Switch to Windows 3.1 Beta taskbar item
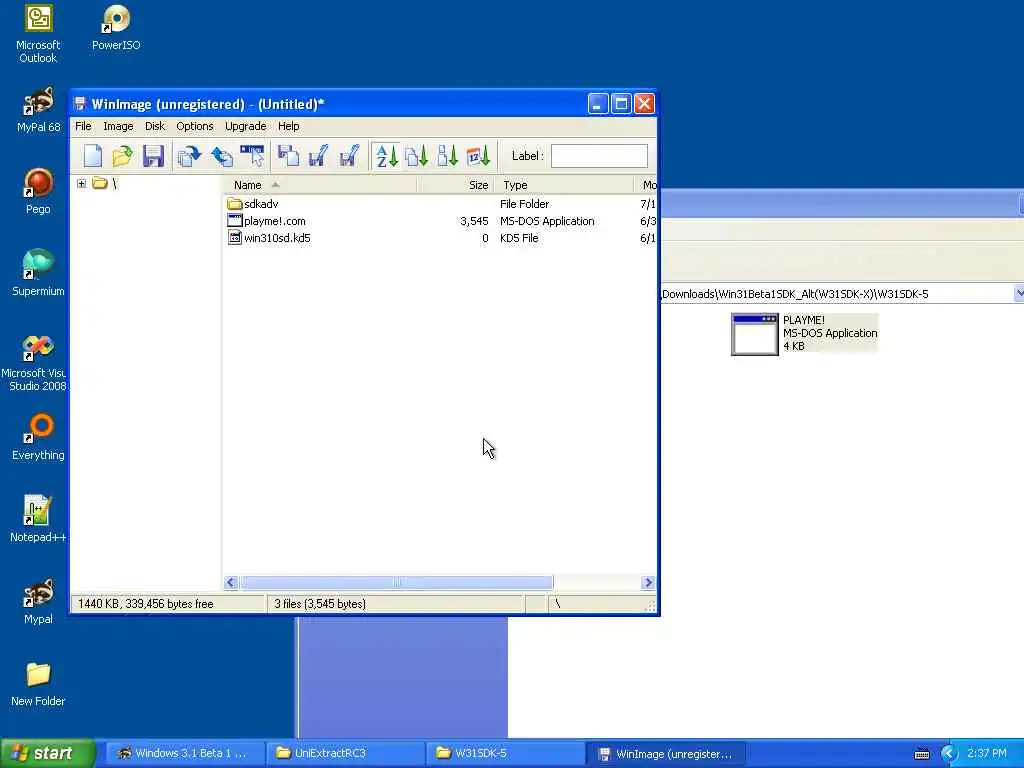 185,753
